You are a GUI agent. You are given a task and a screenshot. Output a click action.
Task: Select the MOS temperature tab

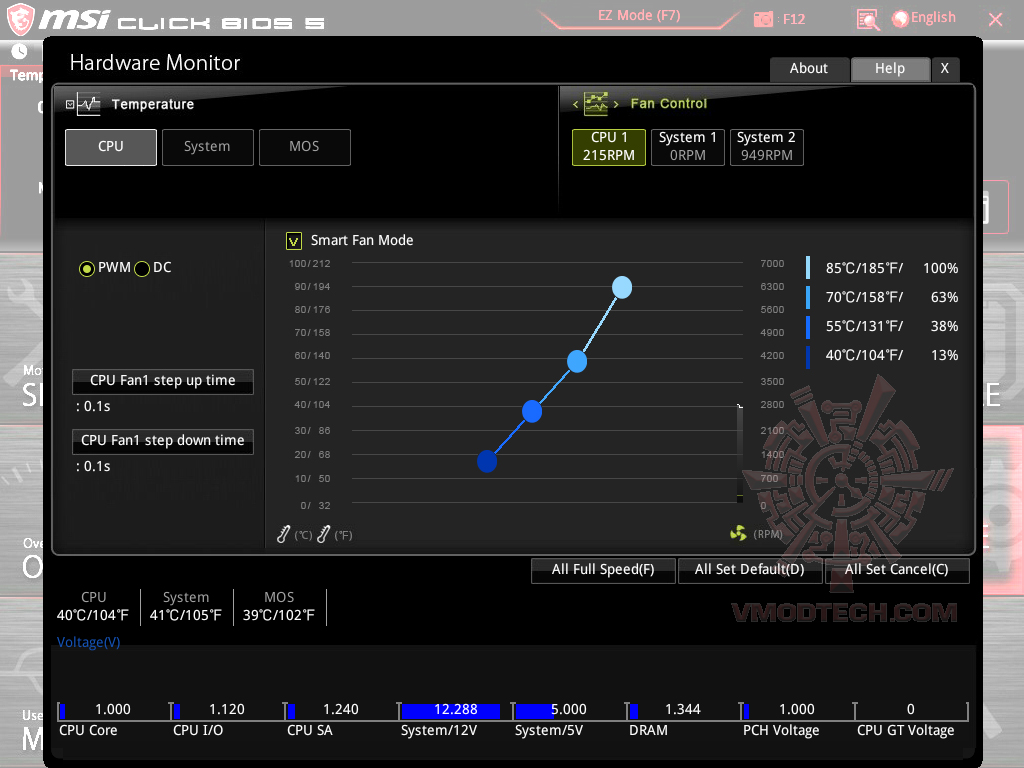point(305,147)
